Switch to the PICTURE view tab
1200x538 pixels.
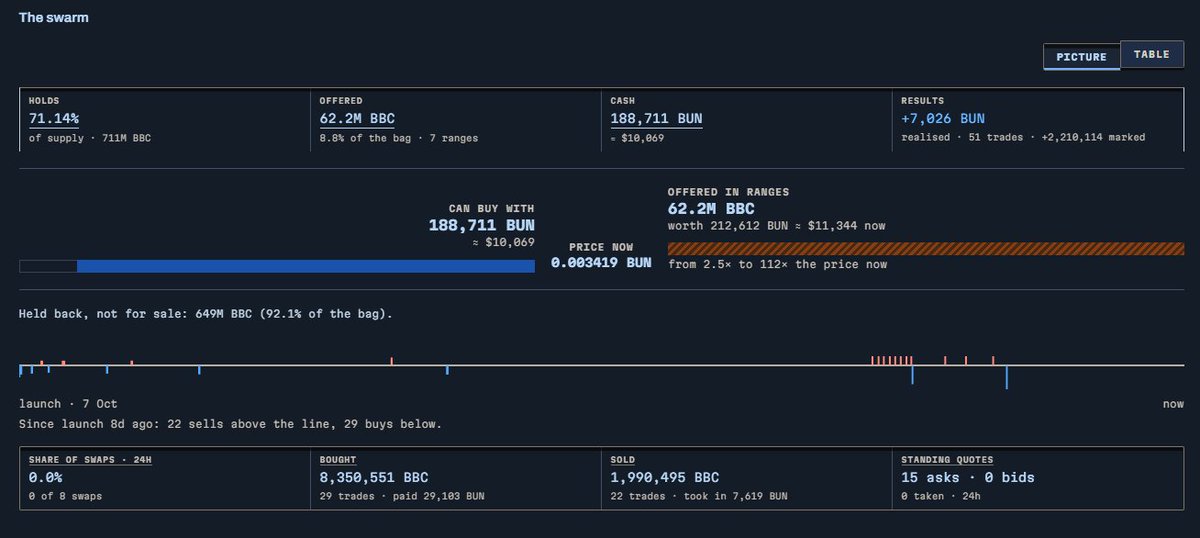coord(1081,57)
